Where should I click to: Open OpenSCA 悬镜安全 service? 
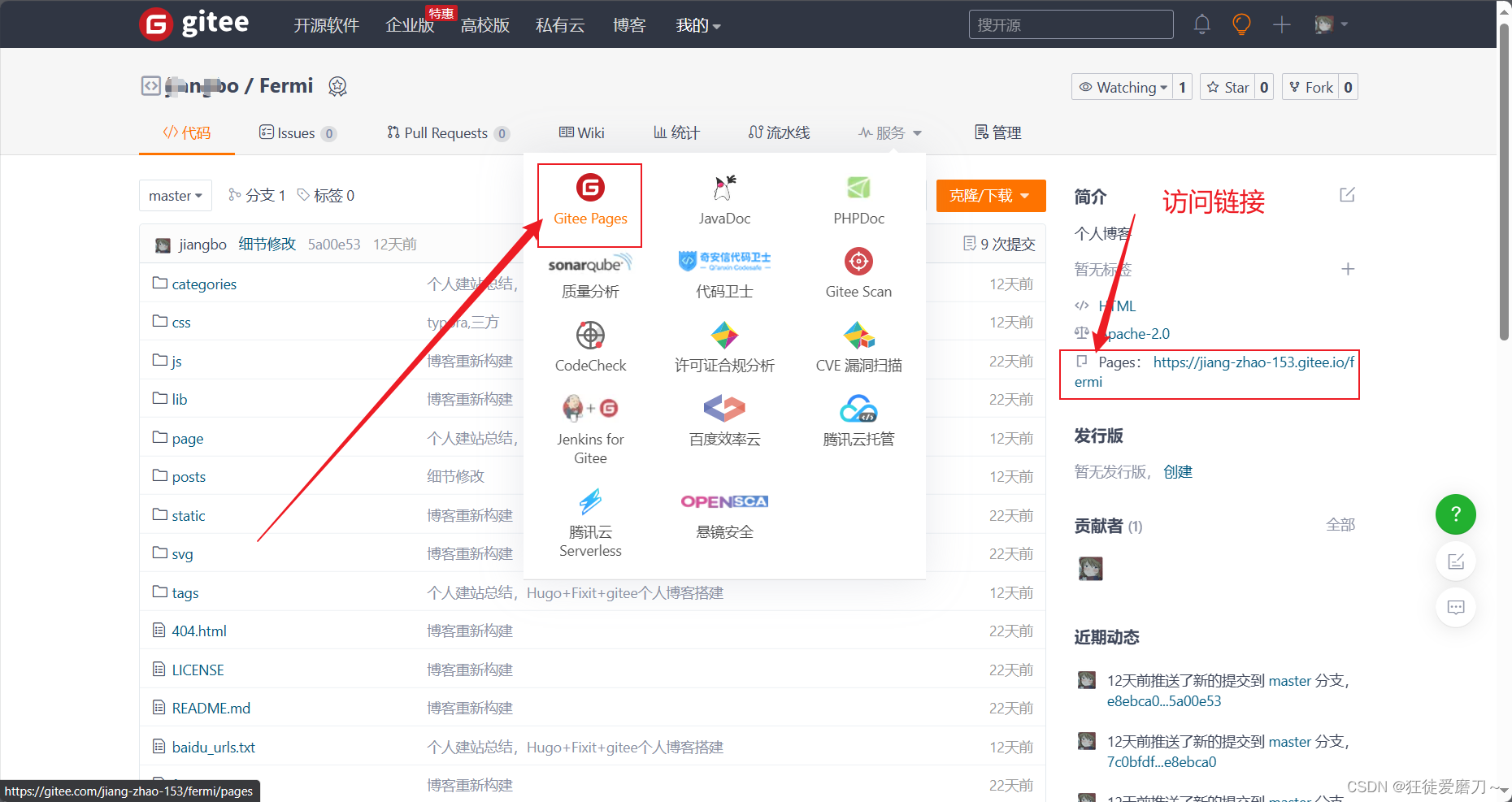coord(724,515)
